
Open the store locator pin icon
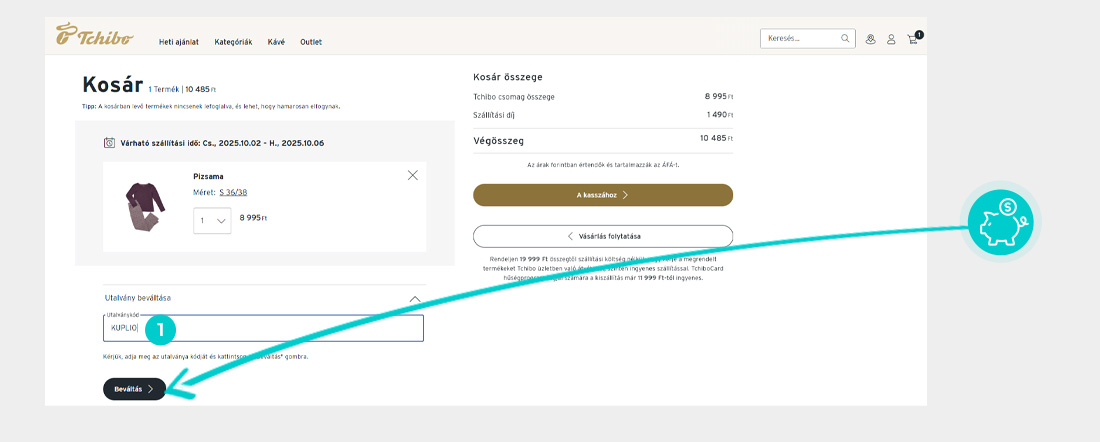coord(870,39)
